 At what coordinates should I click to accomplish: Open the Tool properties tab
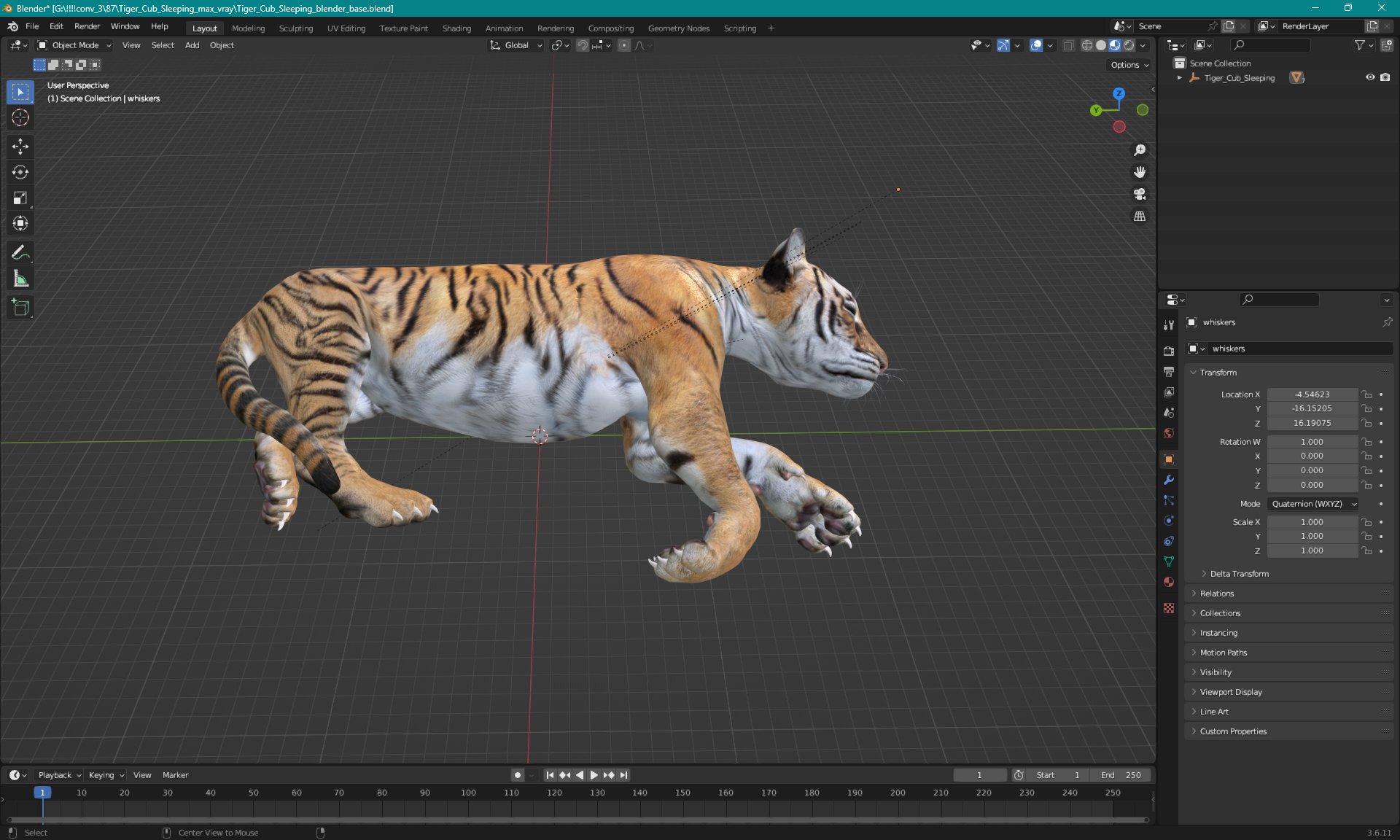tap(1169, 324)
